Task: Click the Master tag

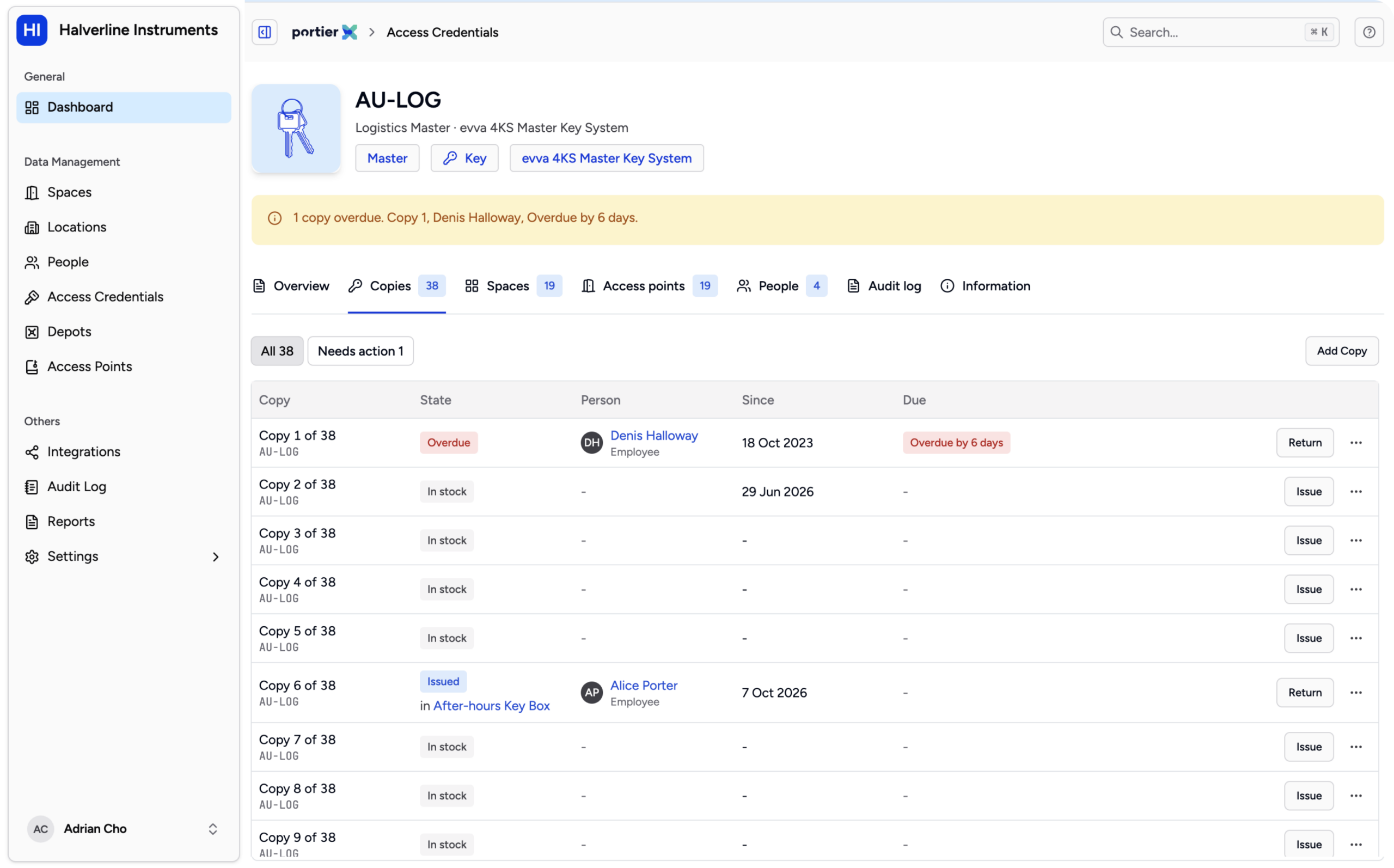Action: (387, 158)
